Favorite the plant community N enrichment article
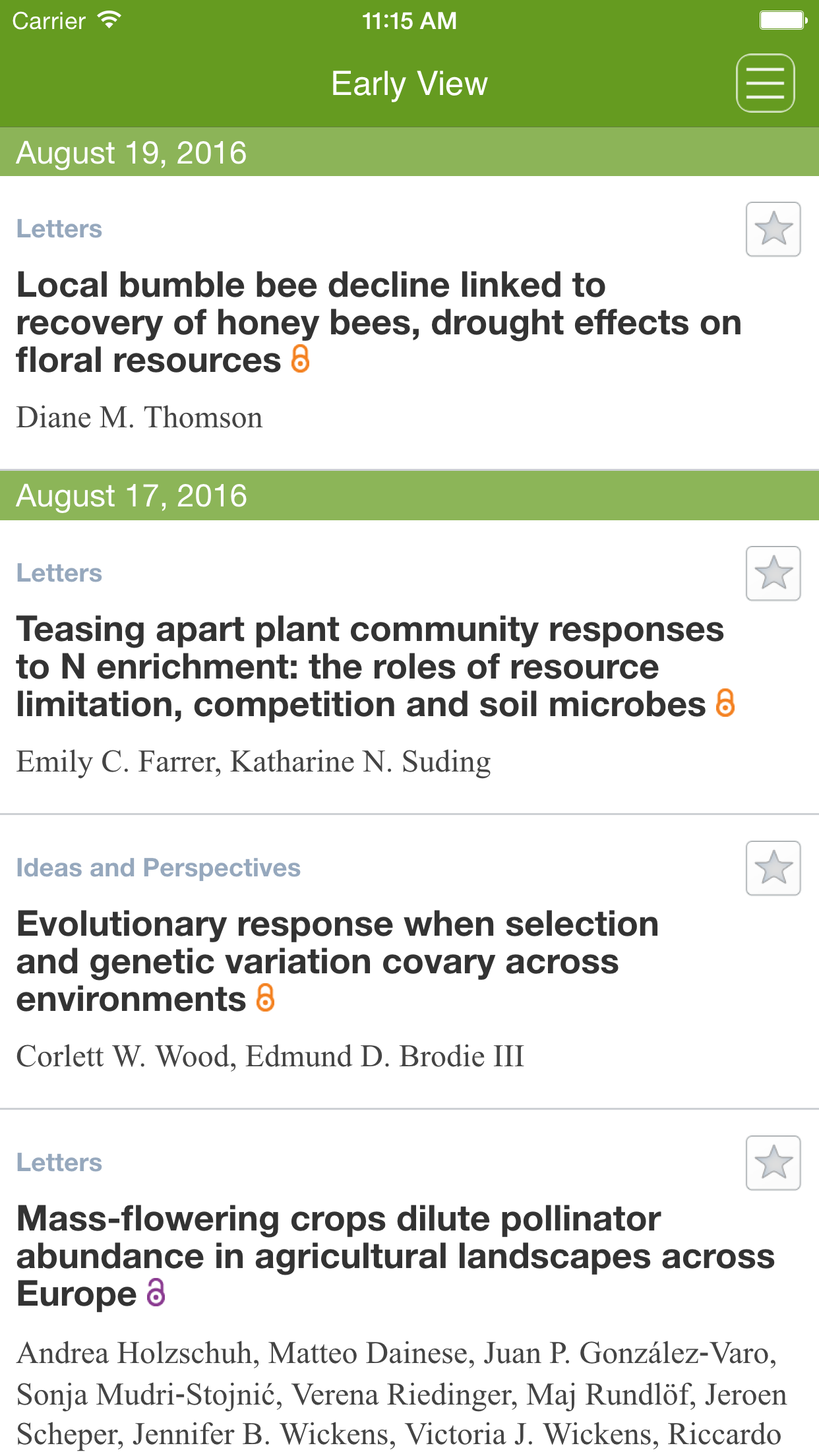The height and width of the screenshot is (1456, 819). (x=773, y=573)
